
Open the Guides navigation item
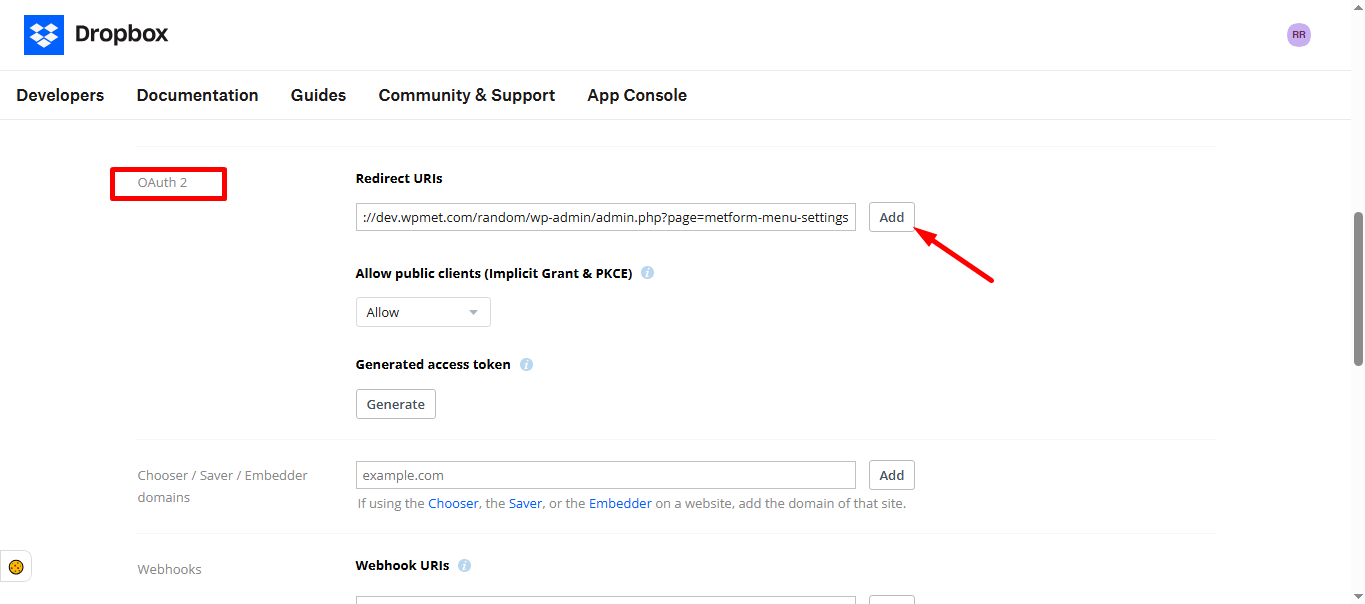[318, 95]
